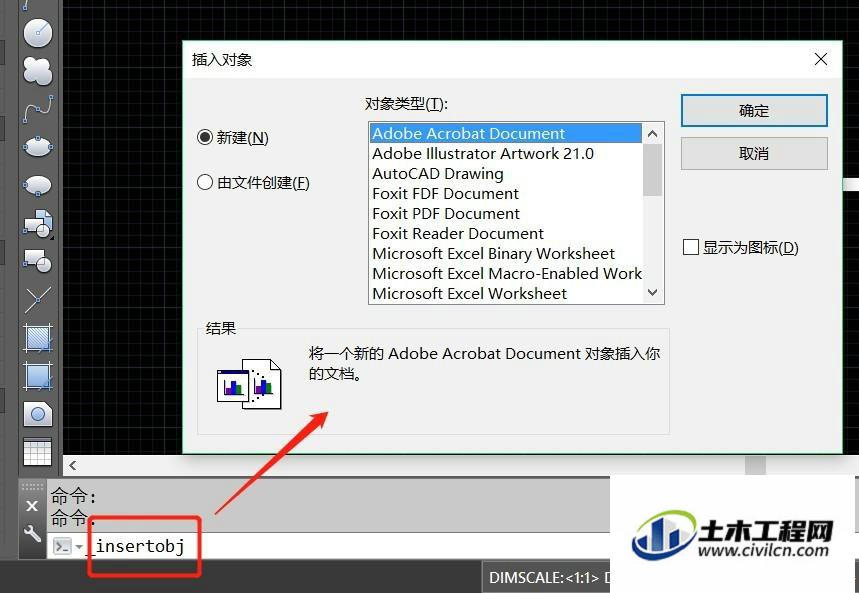The height and width of the screenshot is (593, 859).
Task: Select the Circle tool in the draw toolbar
Action: pyautogui.click(x=38, y=33)
